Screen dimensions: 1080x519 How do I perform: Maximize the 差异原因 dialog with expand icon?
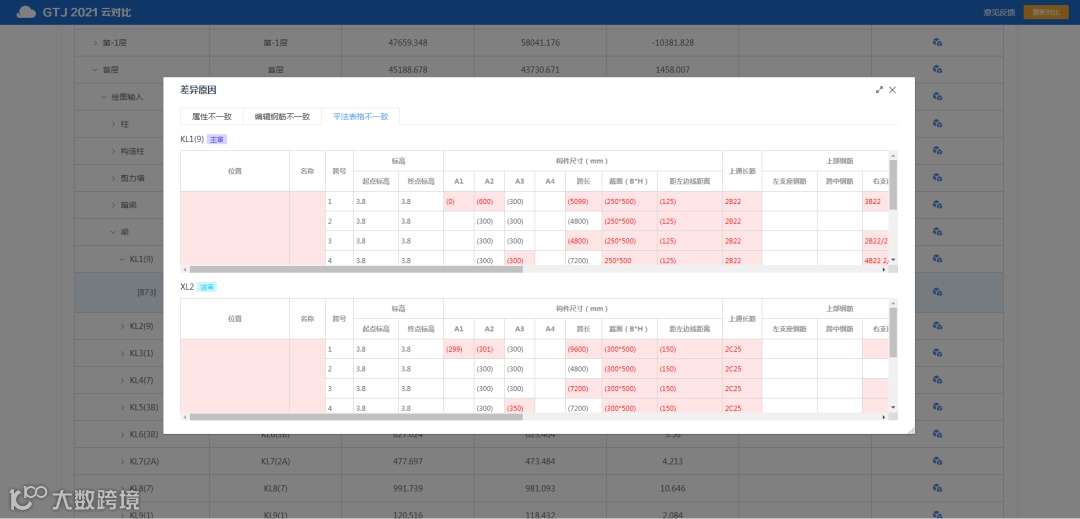pos(879,89)
